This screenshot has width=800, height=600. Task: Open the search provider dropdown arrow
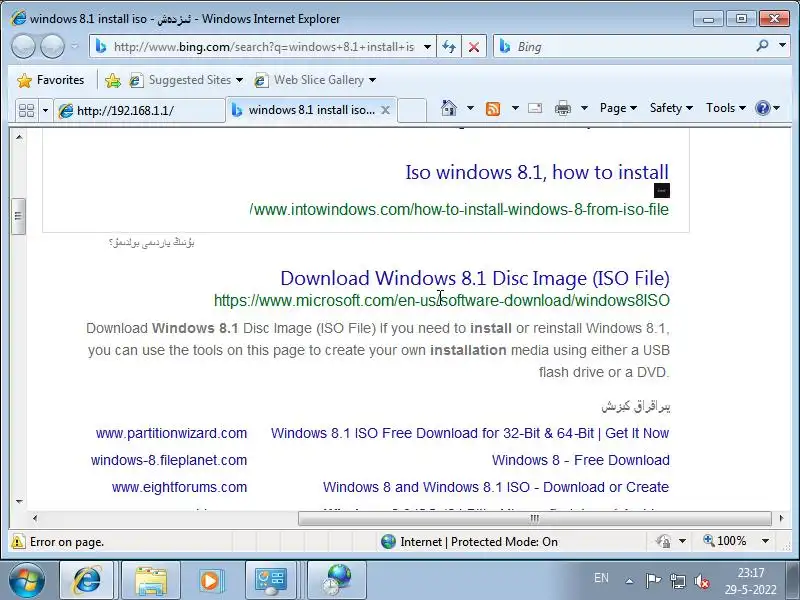coord(782,45)
